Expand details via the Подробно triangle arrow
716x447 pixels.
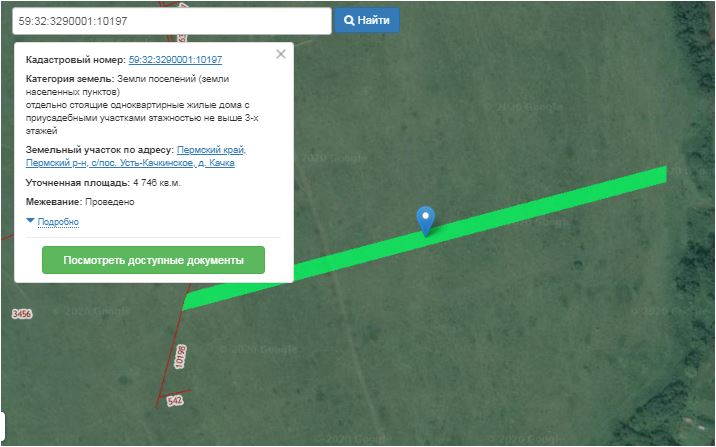tap(30, 221)
